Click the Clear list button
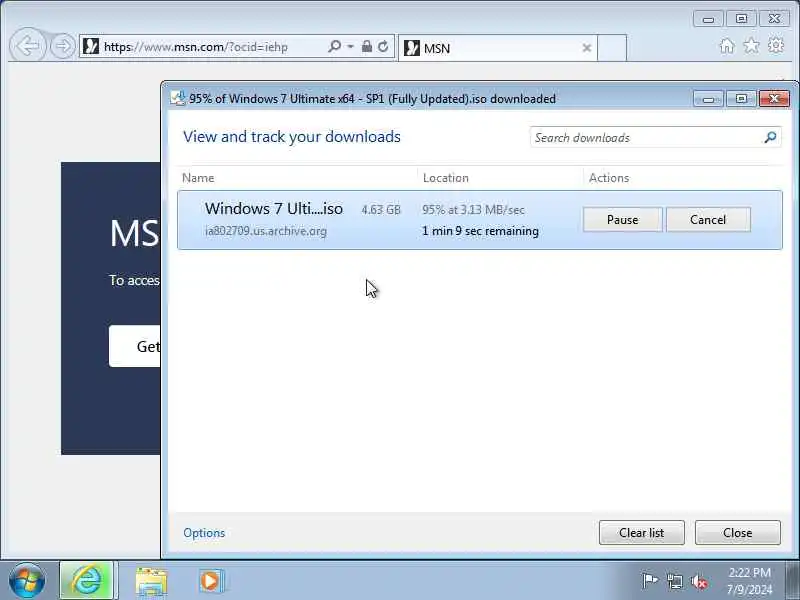The image size is (800, 600). pos(641,533)
